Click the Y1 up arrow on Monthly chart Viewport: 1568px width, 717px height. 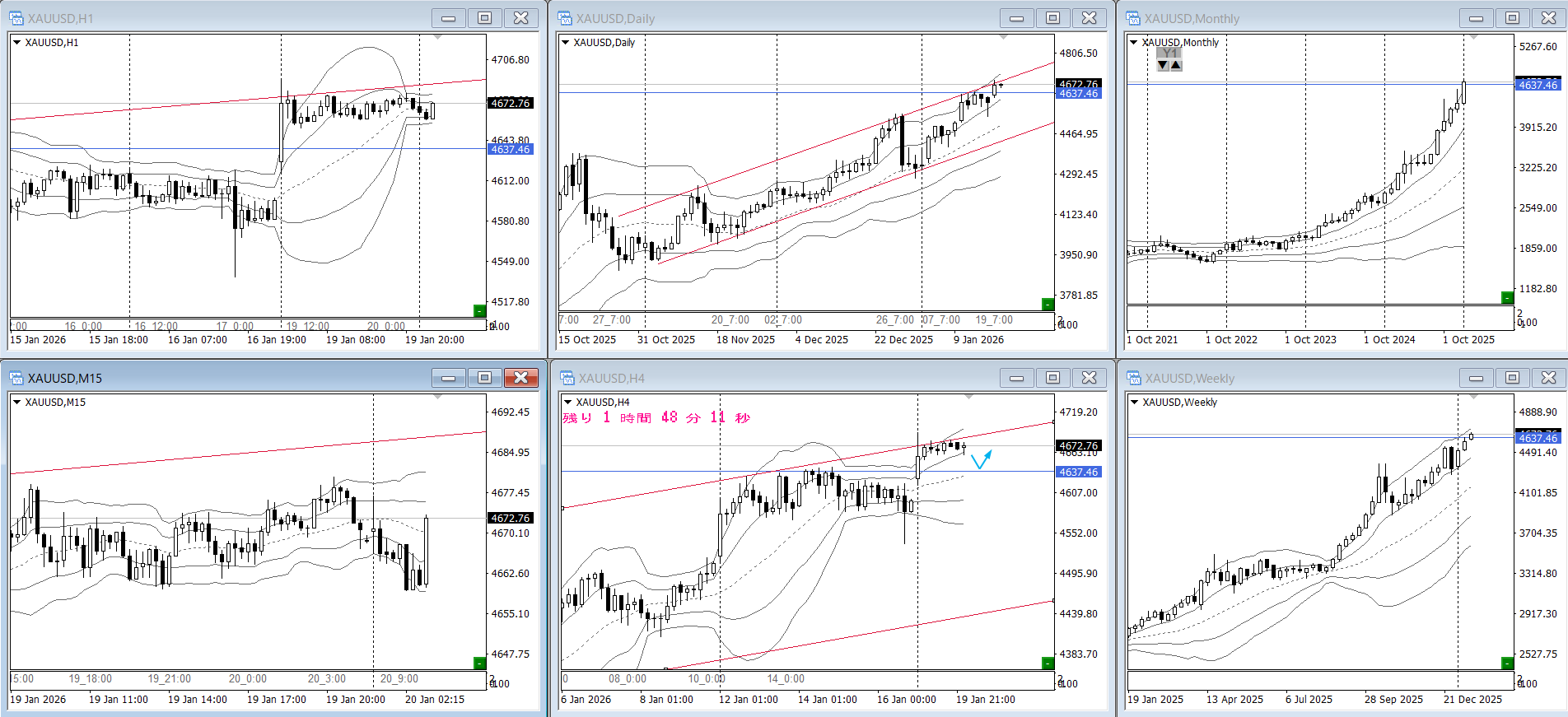1176,65
